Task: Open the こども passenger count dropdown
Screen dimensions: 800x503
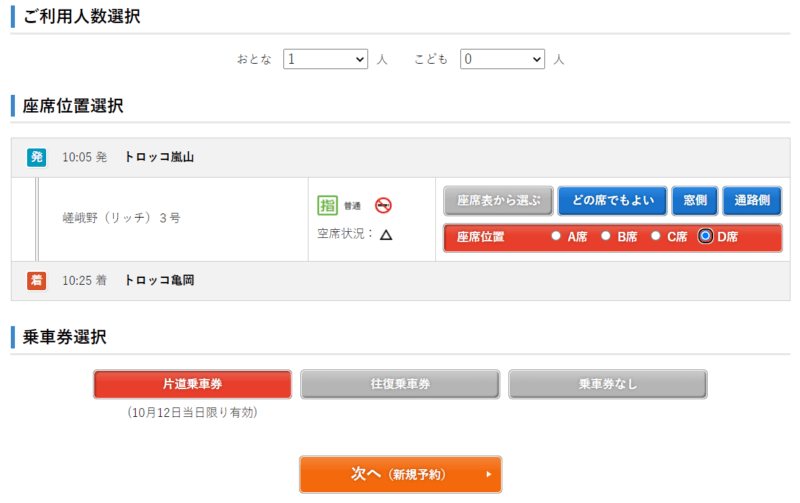Action: pos(503,59)
